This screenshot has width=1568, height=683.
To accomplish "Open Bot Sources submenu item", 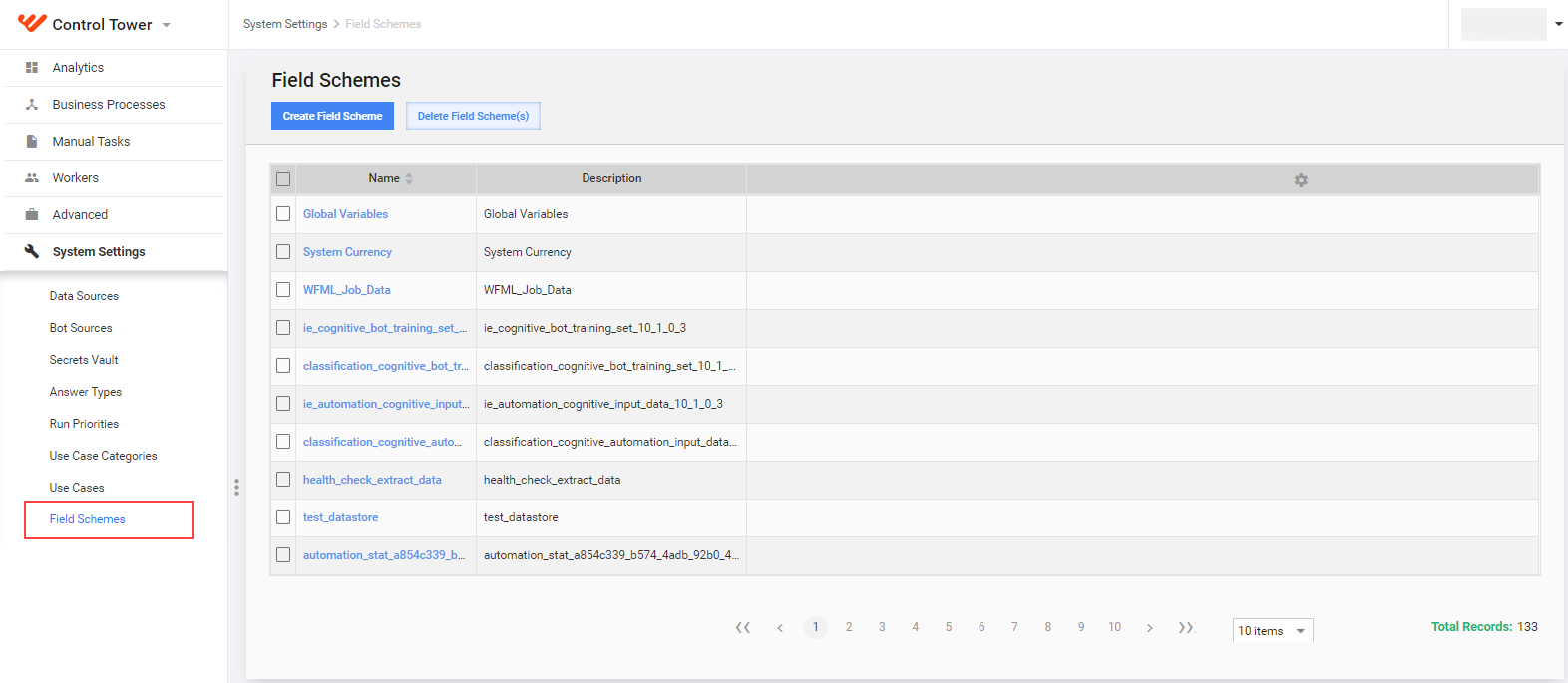I will click(81, 328).
